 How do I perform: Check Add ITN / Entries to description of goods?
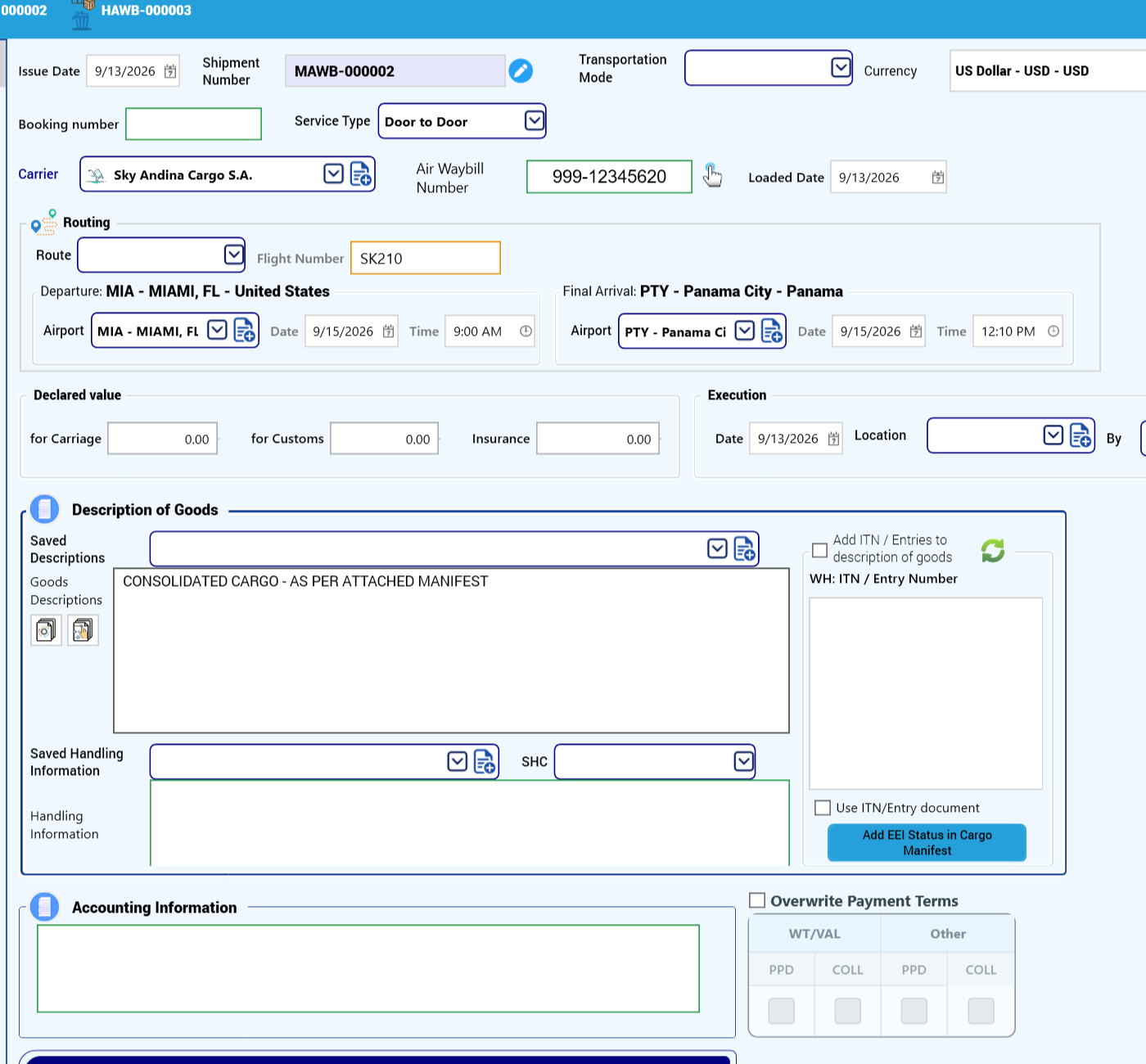tap(819, 549)
